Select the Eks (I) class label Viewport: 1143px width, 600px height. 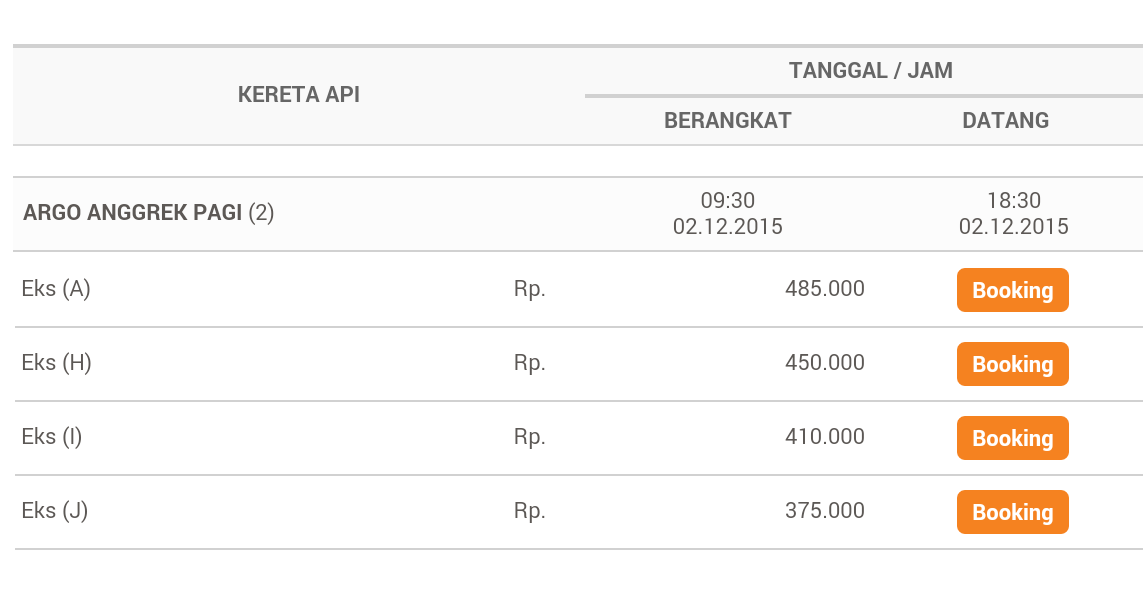tap(50, 437)
